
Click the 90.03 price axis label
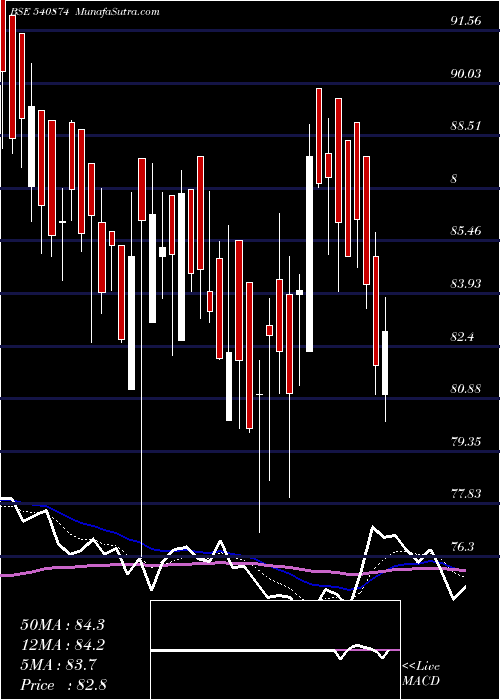tap(466, 73)
